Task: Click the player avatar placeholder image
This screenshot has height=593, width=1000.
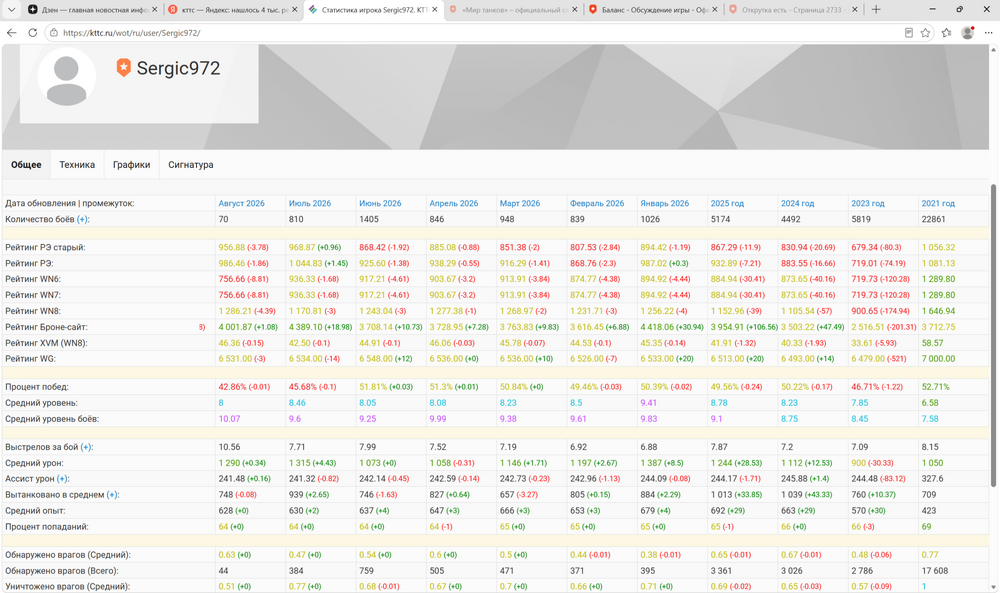Action: [x=66, y=77]
